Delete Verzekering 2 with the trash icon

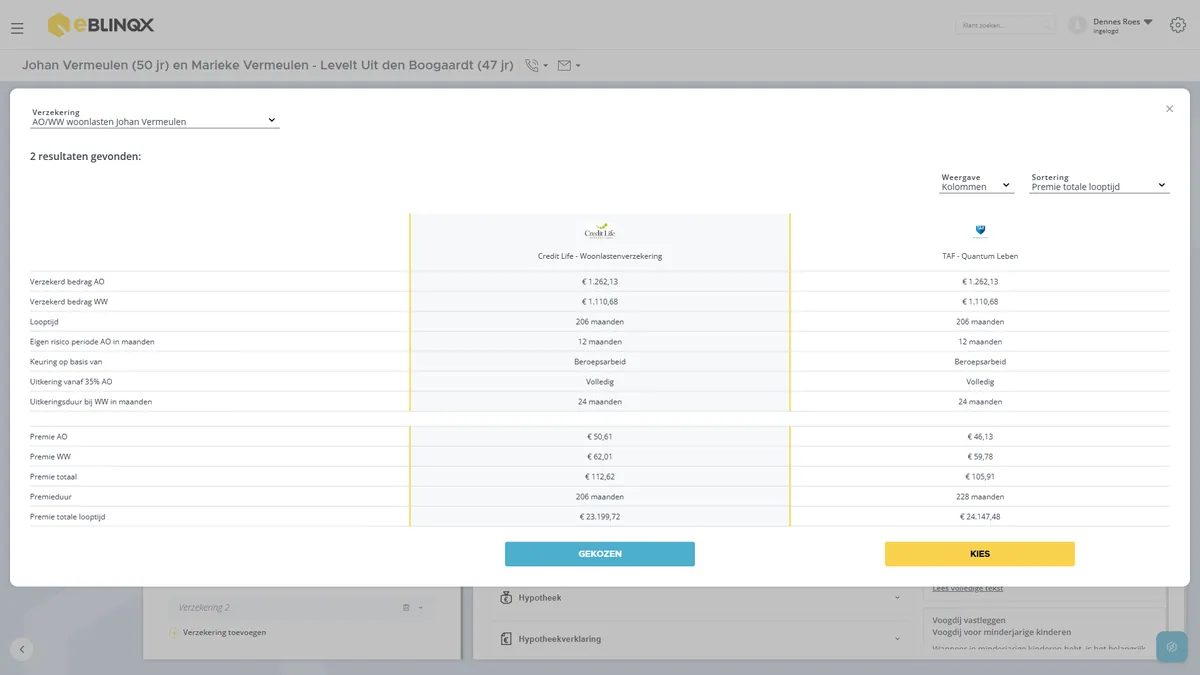point(406,607)
